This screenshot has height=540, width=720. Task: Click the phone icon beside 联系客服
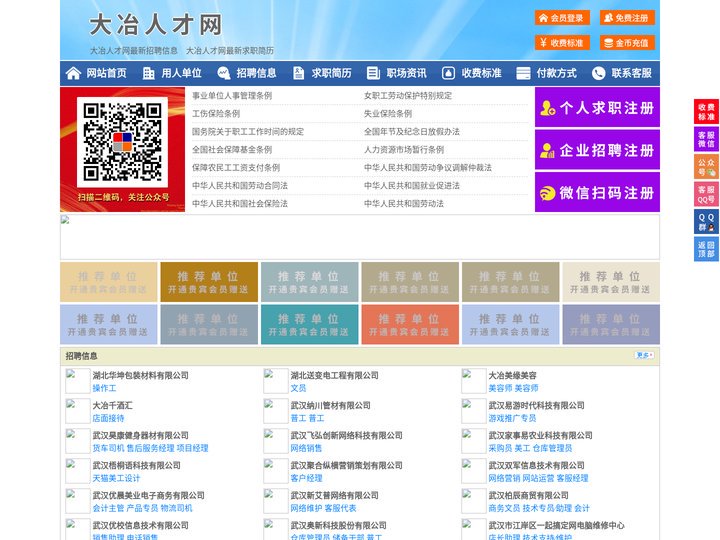pos(598,73)
